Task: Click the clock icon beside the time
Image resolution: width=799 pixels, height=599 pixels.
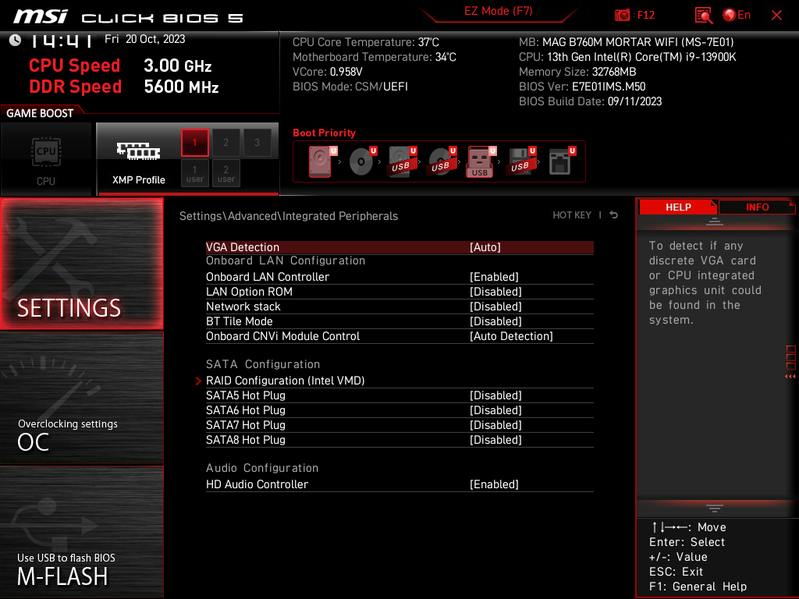Action: (15, 40)
